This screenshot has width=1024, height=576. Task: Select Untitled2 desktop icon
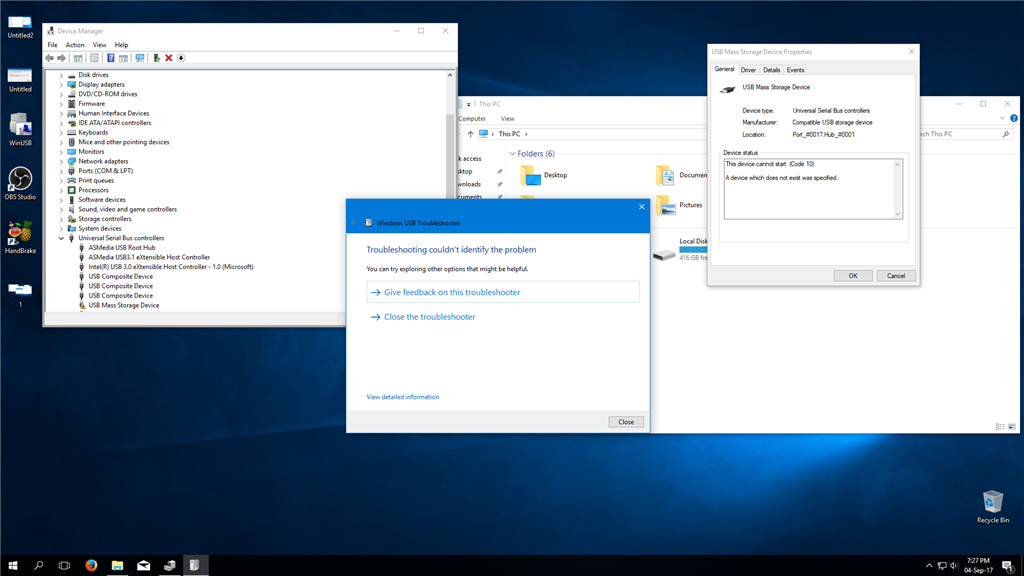(20, 27)
